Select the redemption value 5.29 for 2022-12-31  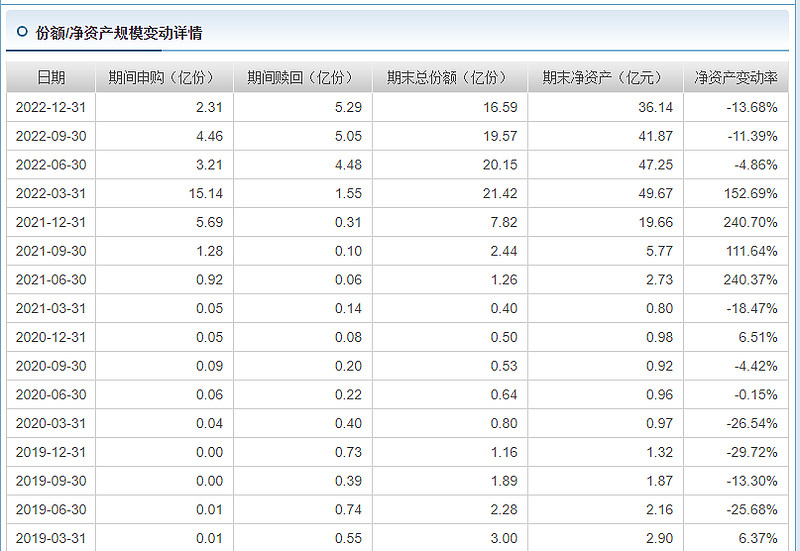point(348,108)
